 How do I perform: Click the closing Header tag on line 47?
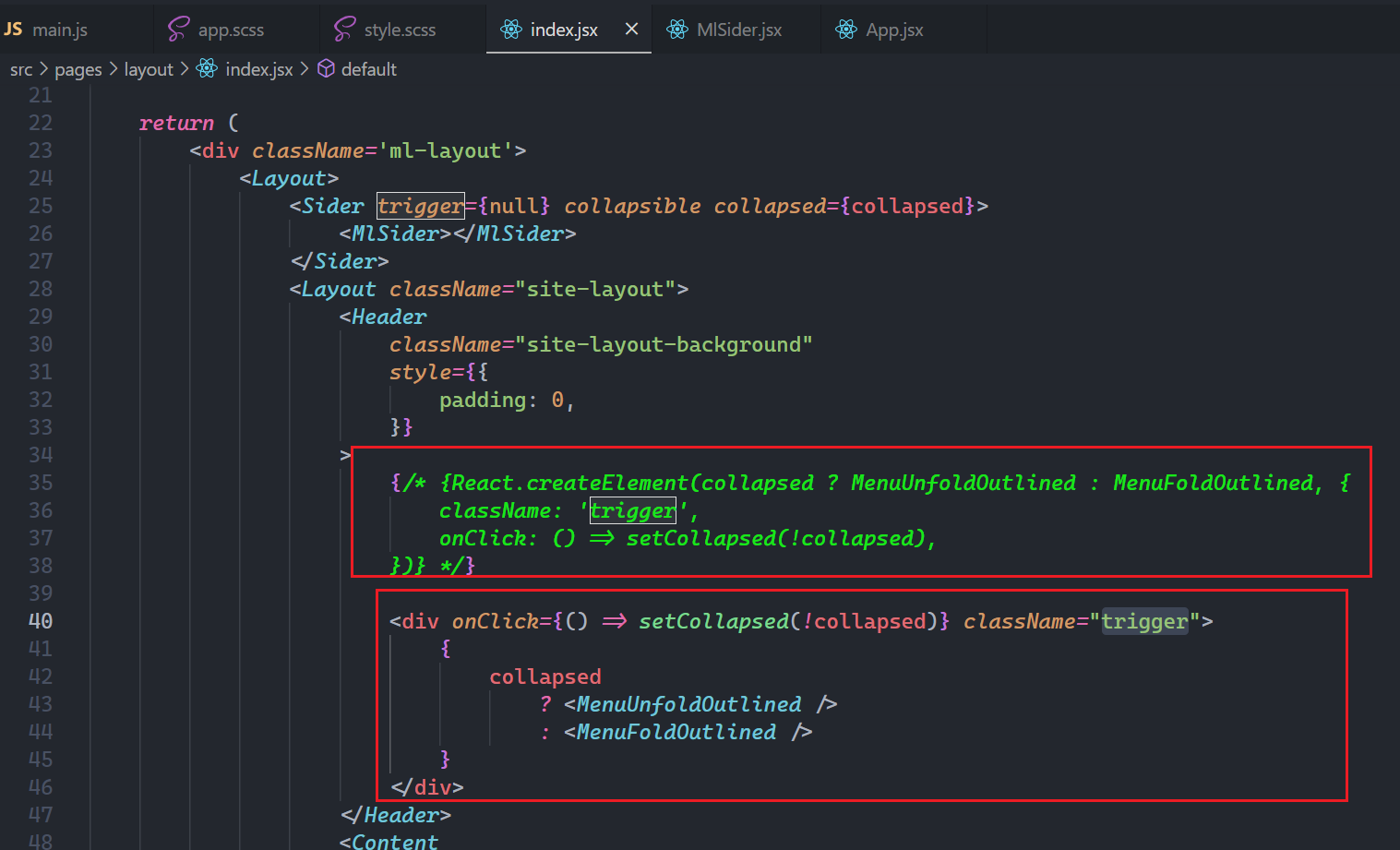tap(395, 815)
